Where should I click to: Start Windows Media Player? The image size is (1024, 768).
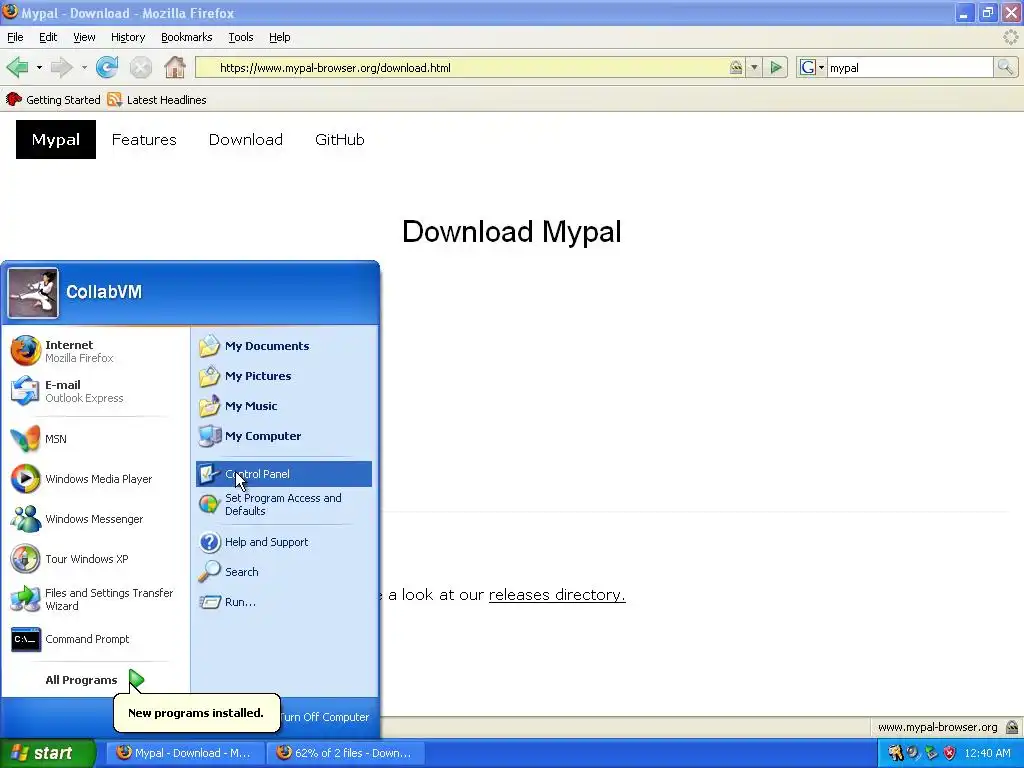click(x=96, y=479)
